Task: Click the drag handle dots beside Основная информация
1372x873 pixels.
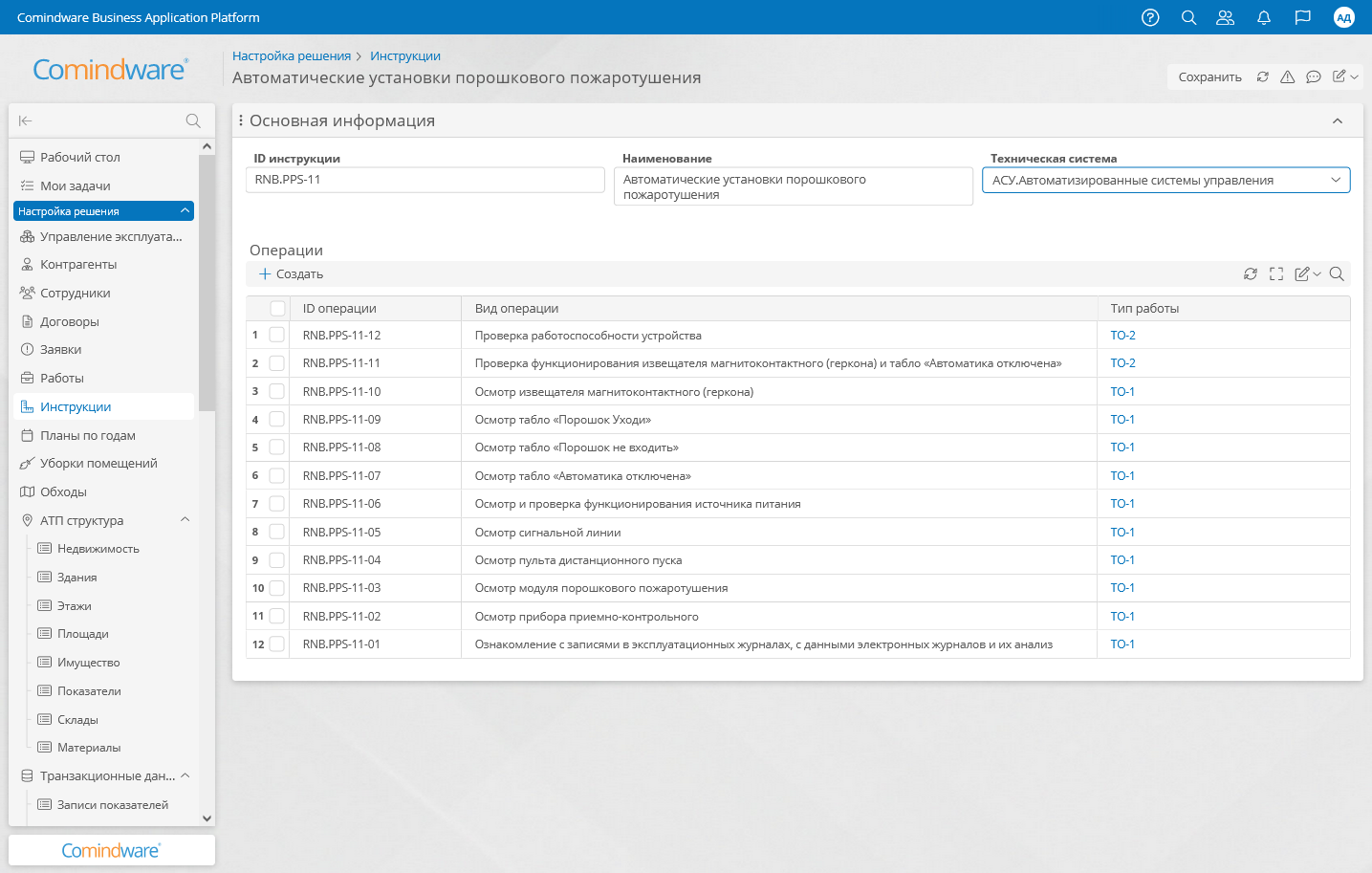Action: tap(240, 120)
